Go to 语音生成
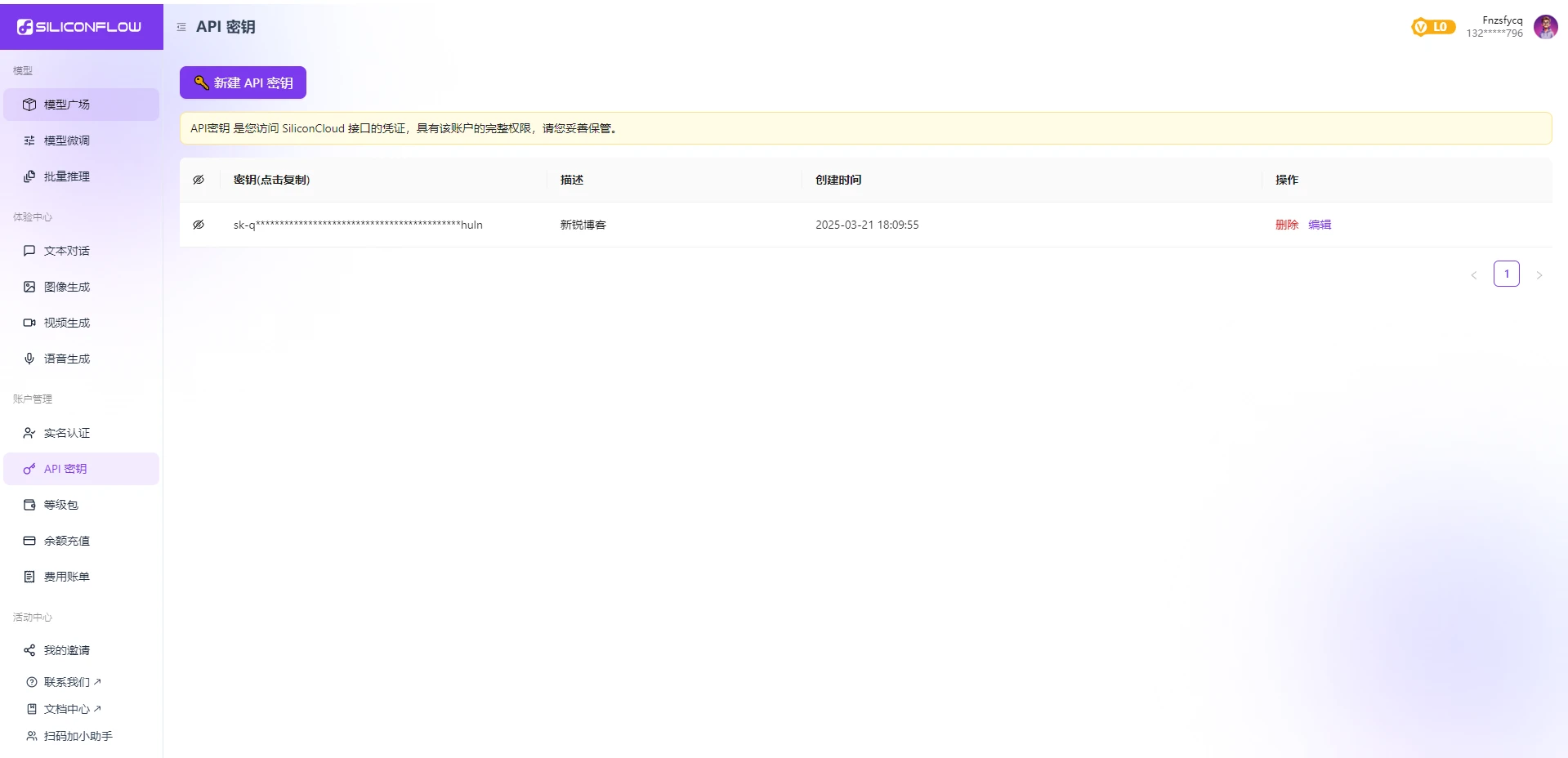The height and width of the screenshot is (758, 1568). (x=81, y=359)
